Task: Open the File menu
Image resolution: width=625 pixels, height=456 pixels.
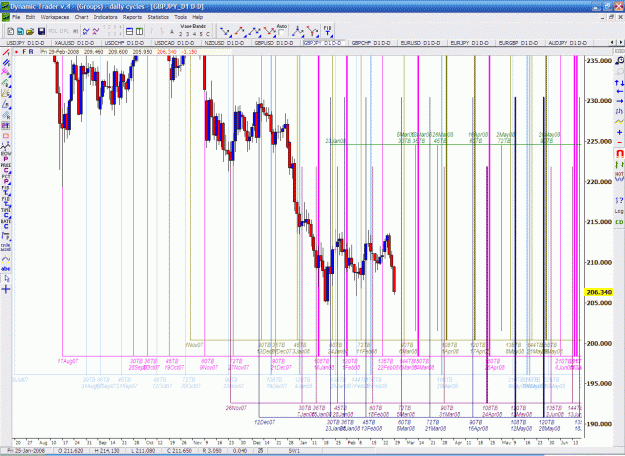Action: 16,17
